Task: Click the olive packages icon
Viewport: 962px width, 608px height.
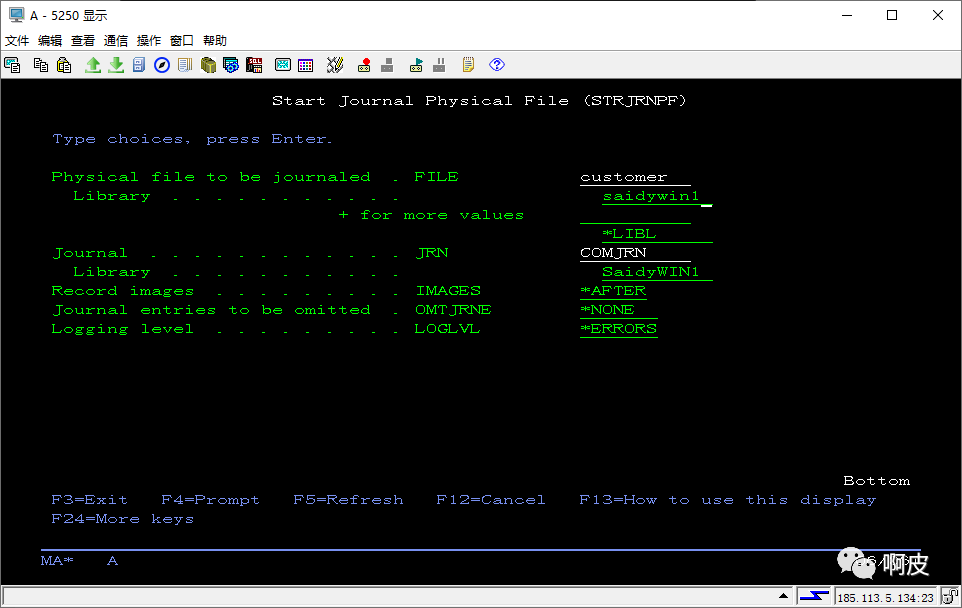Action: [208, 65]
